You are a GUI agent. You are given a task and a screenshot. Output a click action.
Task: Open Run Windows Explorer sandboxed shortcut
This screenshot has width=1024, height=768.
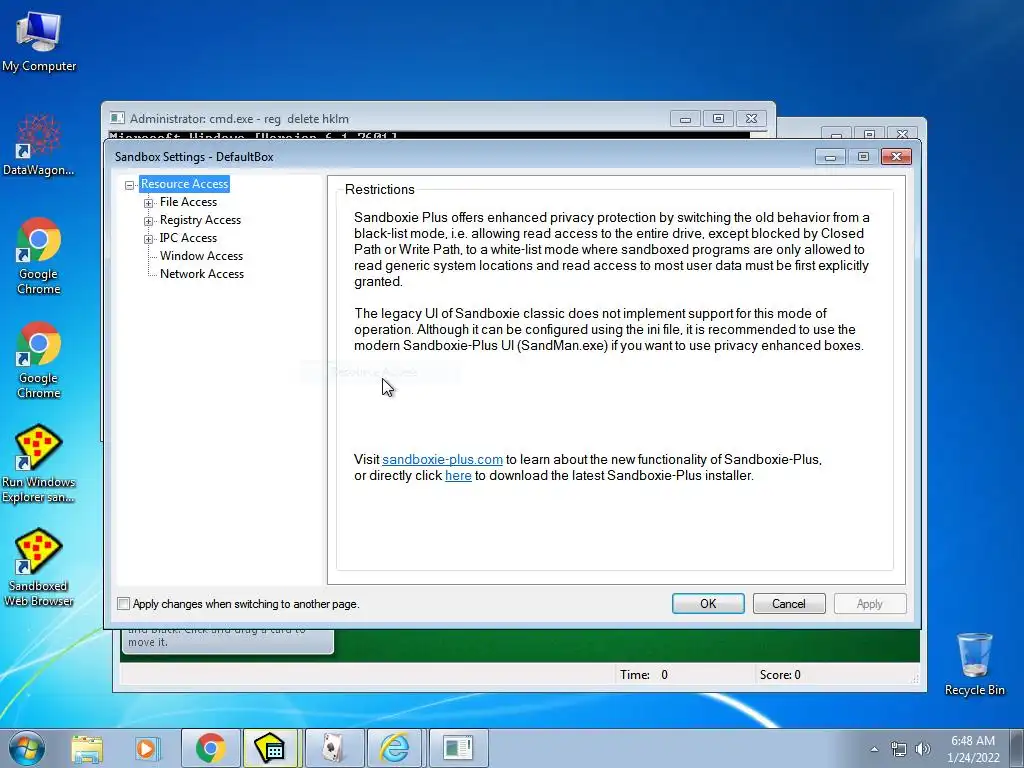pos(39,464)
